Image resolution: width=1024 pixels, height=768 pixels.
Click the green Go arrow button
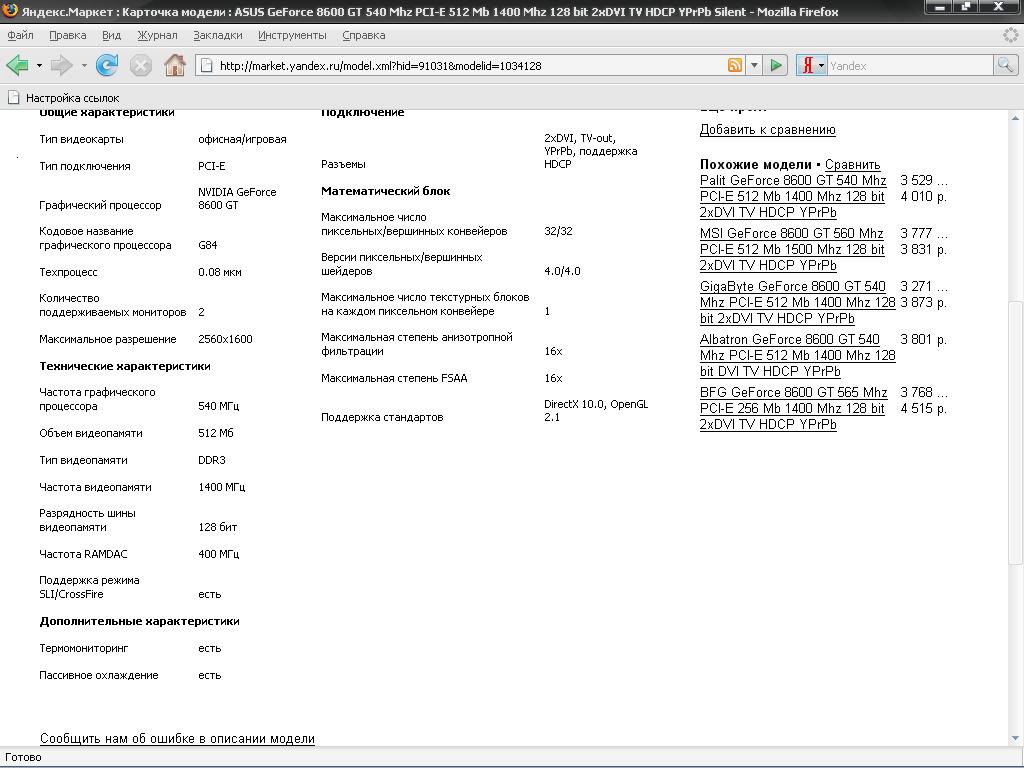776,65
